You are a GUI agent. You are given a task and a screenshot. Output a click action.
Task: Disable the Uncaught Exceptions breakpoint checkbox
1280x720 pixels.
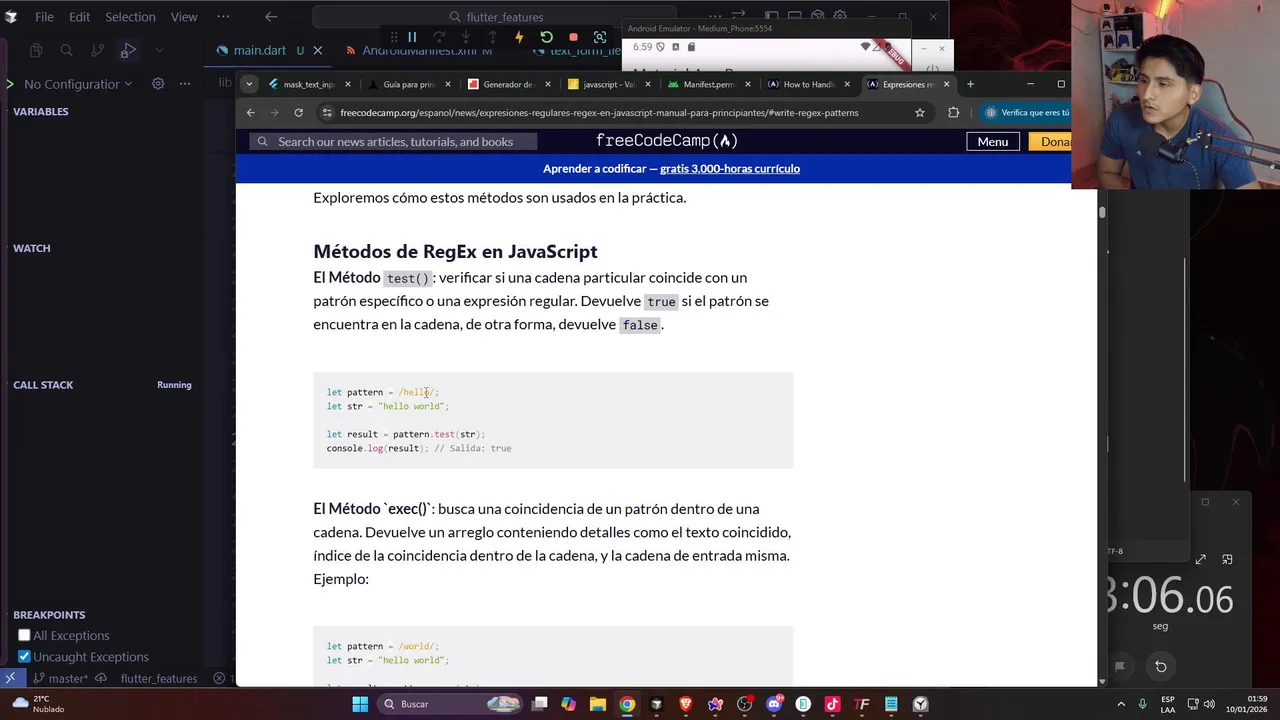tap(24, 656)
